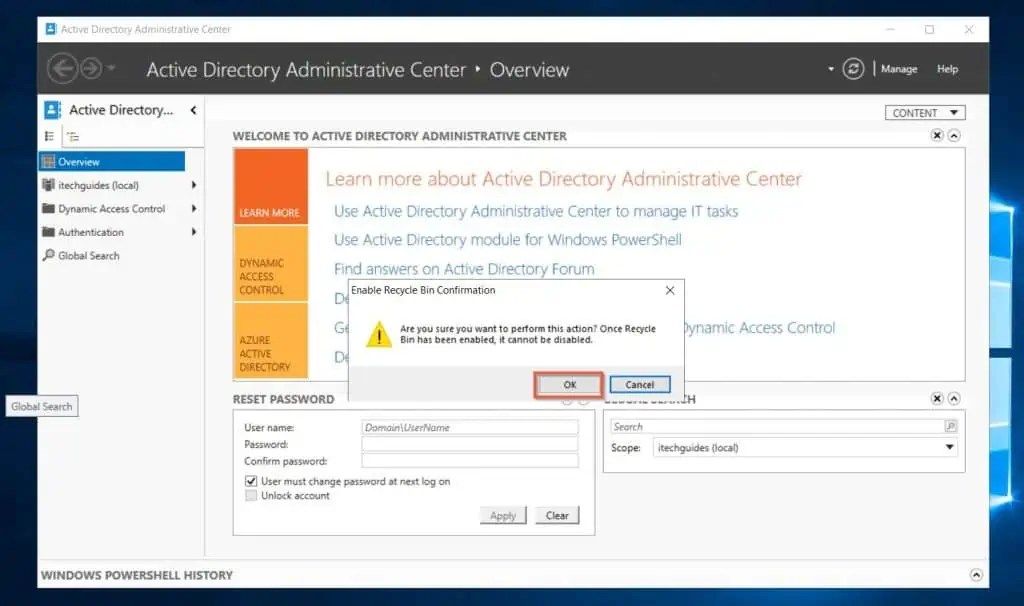
Task: Select the LEARN MORE tab
Action: click(271, 186)
